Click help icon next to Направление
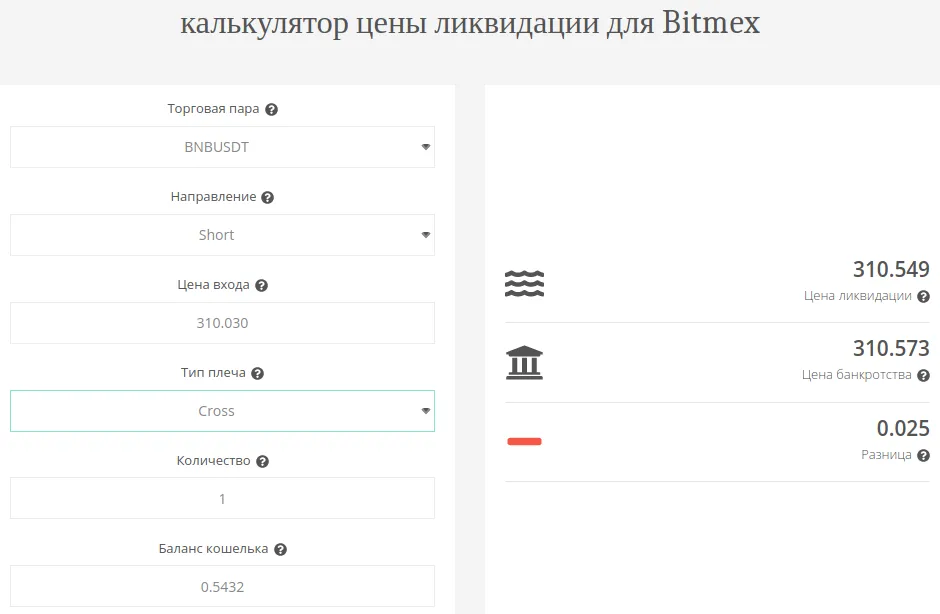 [x=268, y=197]
